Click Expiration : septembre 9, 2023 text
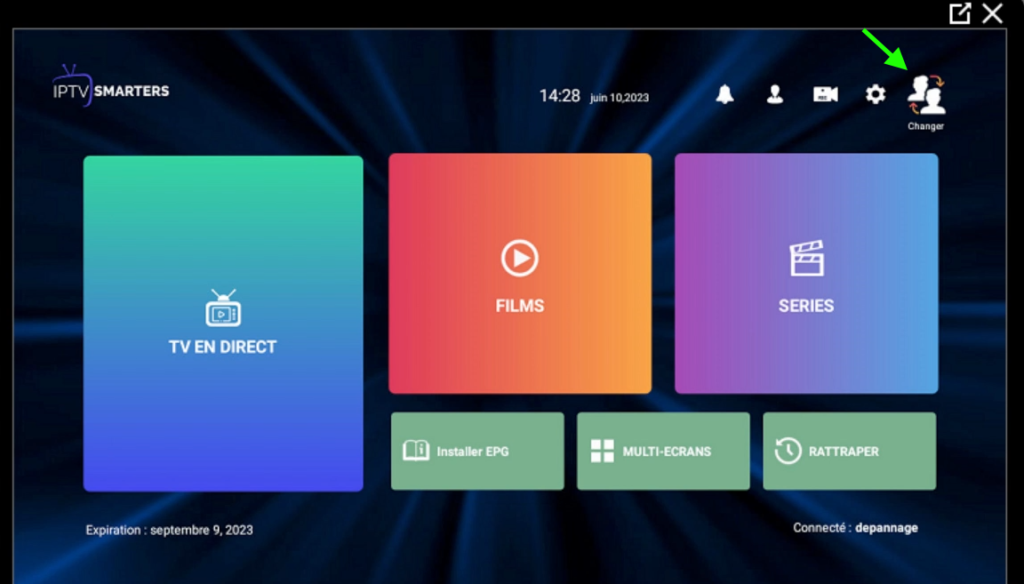Image resolution: width=1024 pixels, height=584 pixels. pyautogui.click(x=169, y=530)
